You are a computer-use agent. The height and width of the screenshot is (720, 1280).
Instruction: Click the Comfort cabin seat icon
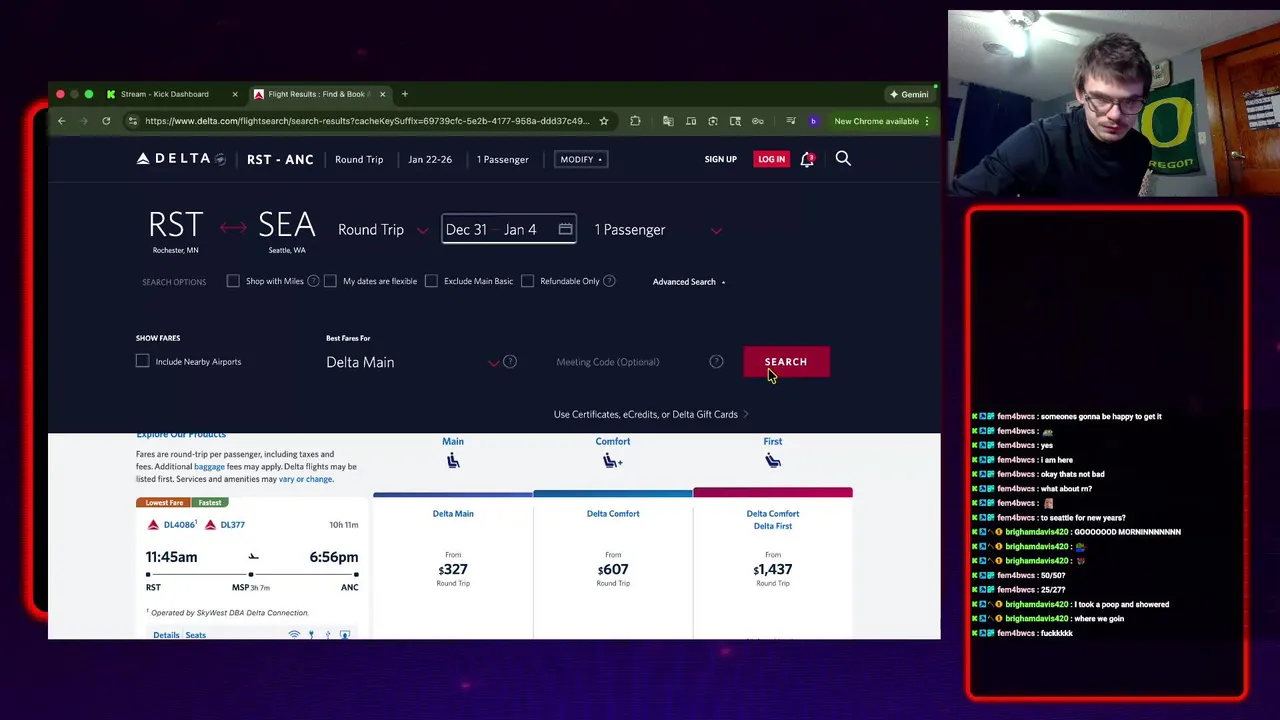coord(613,460)
